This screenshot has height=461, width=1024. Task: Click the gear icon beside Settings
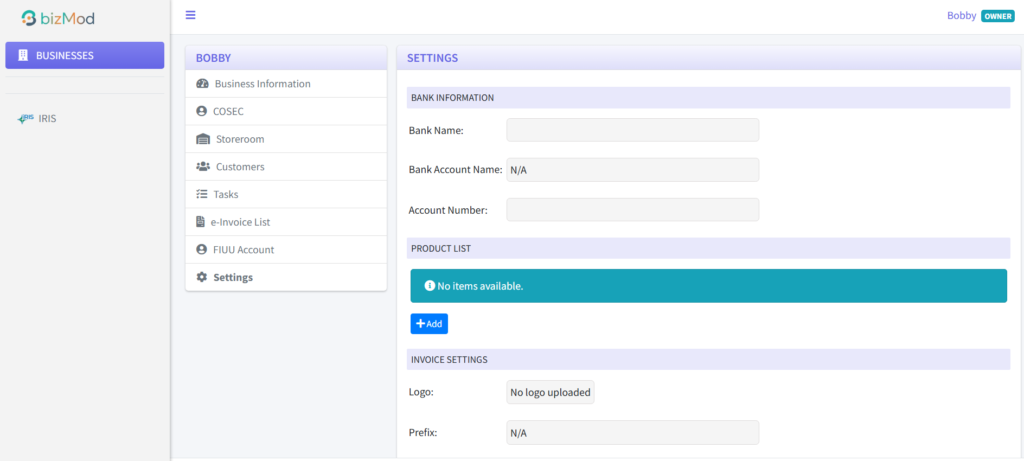pos(202,277)
